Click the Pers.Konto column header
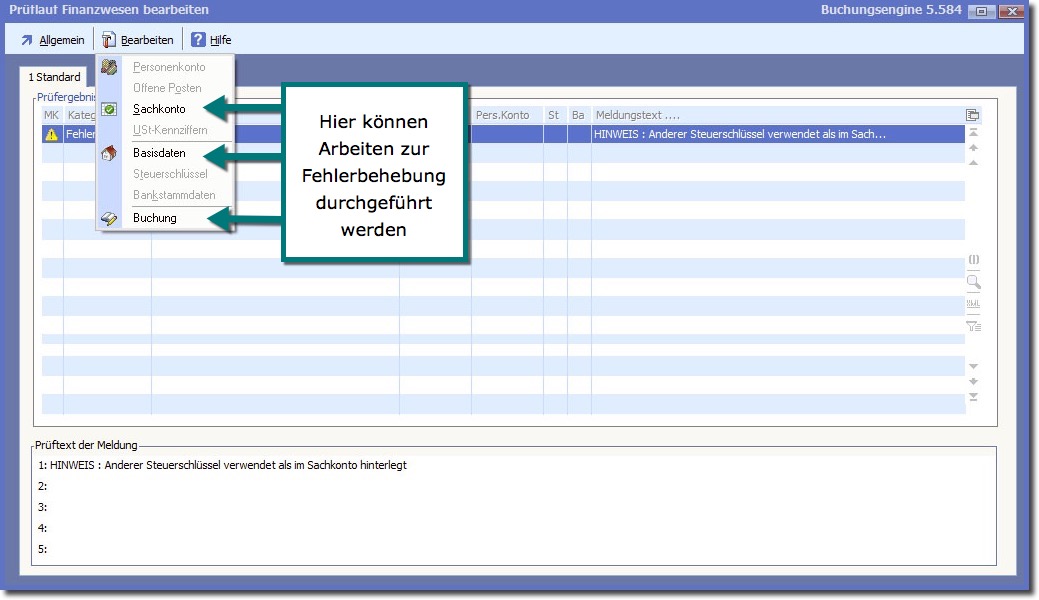Screen dimensions: 1039x600 pyautogui.click(x=502, y=115)
